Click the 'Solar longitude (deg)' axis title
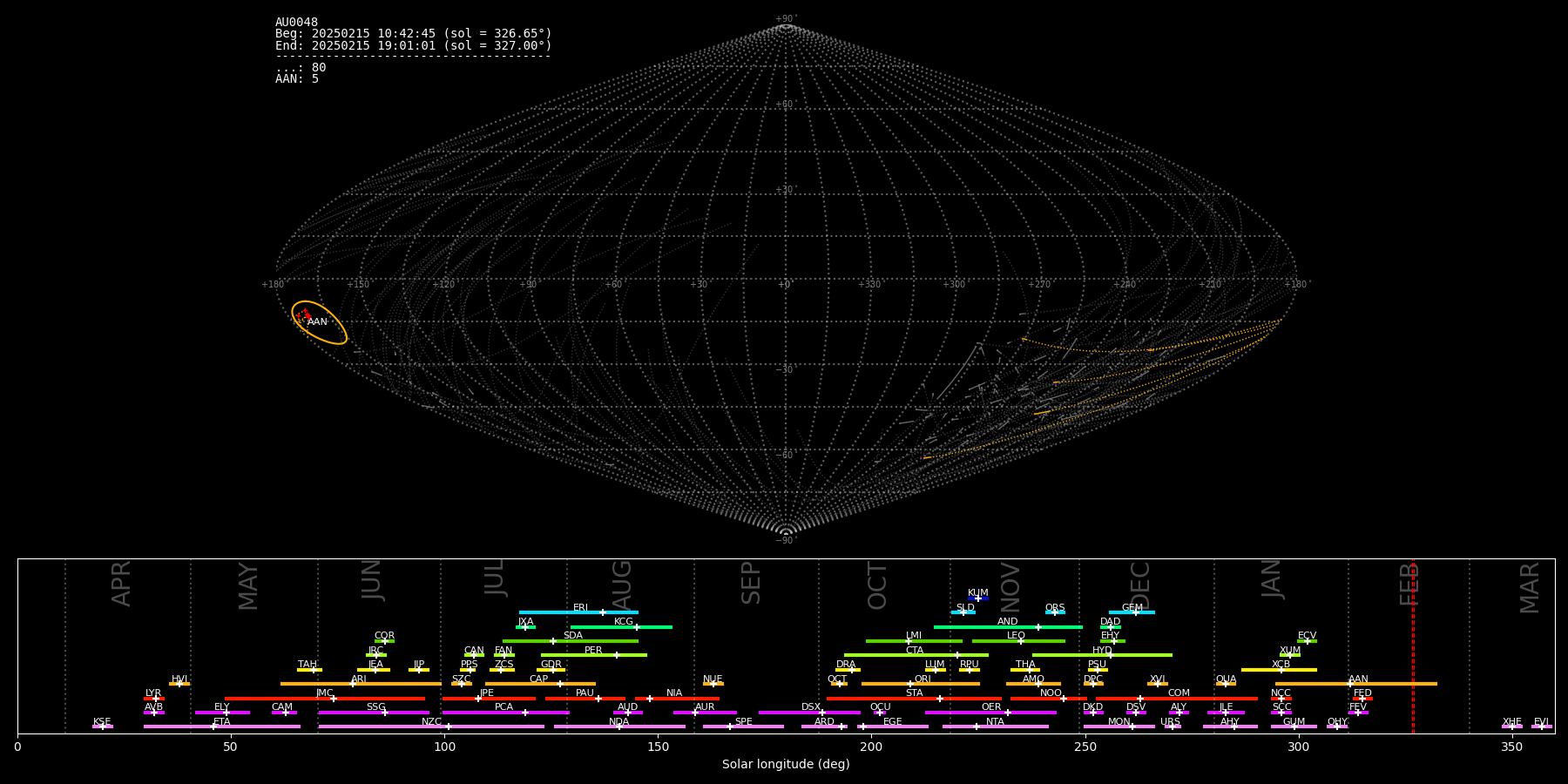Image resolution: width=1568 pixels, height=784 pixels. pos(786,765)
